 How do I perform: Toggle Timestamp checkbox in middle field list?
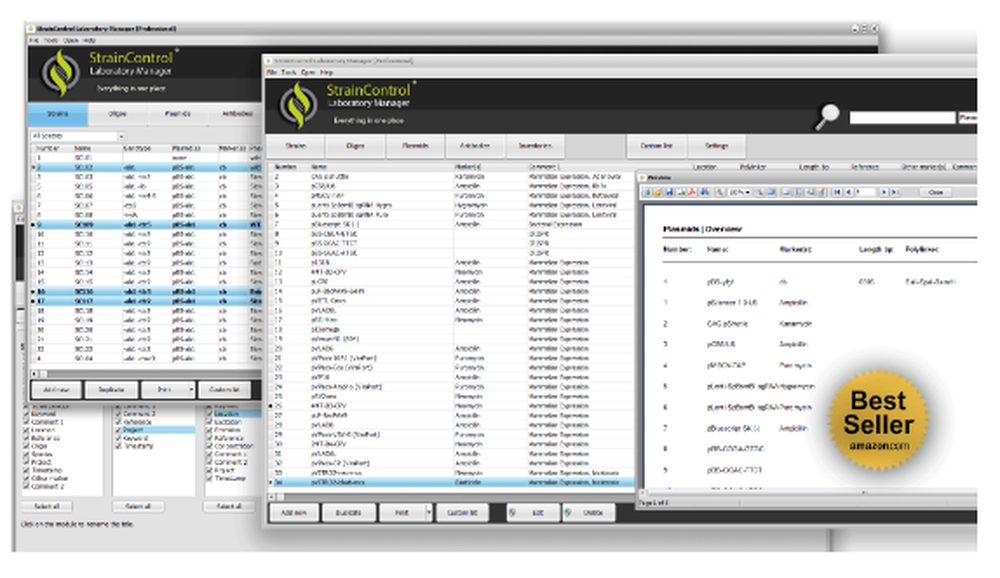coord(119,446)
